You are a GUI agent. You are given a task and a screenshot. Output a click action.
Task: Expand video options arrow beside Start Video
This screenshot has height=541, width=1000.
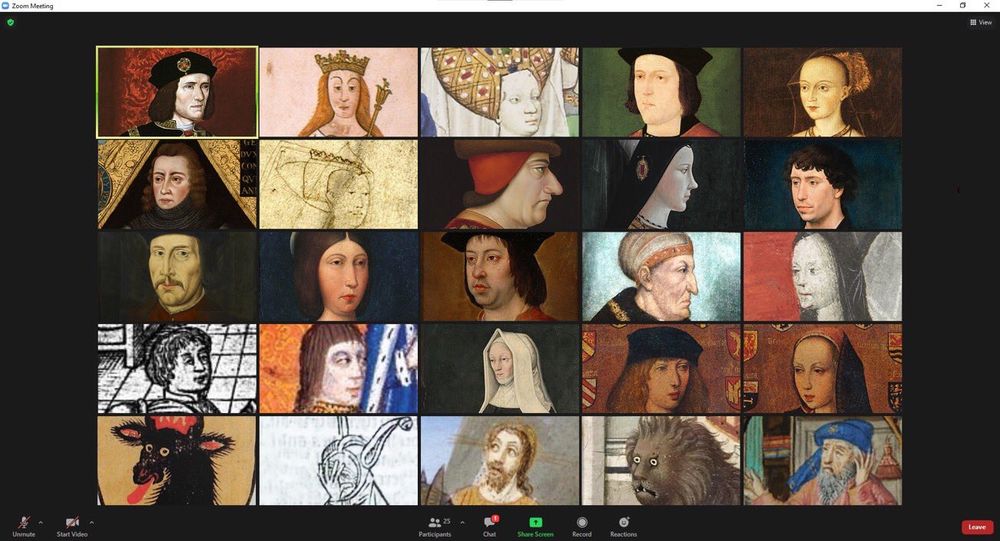pos(91,522)
